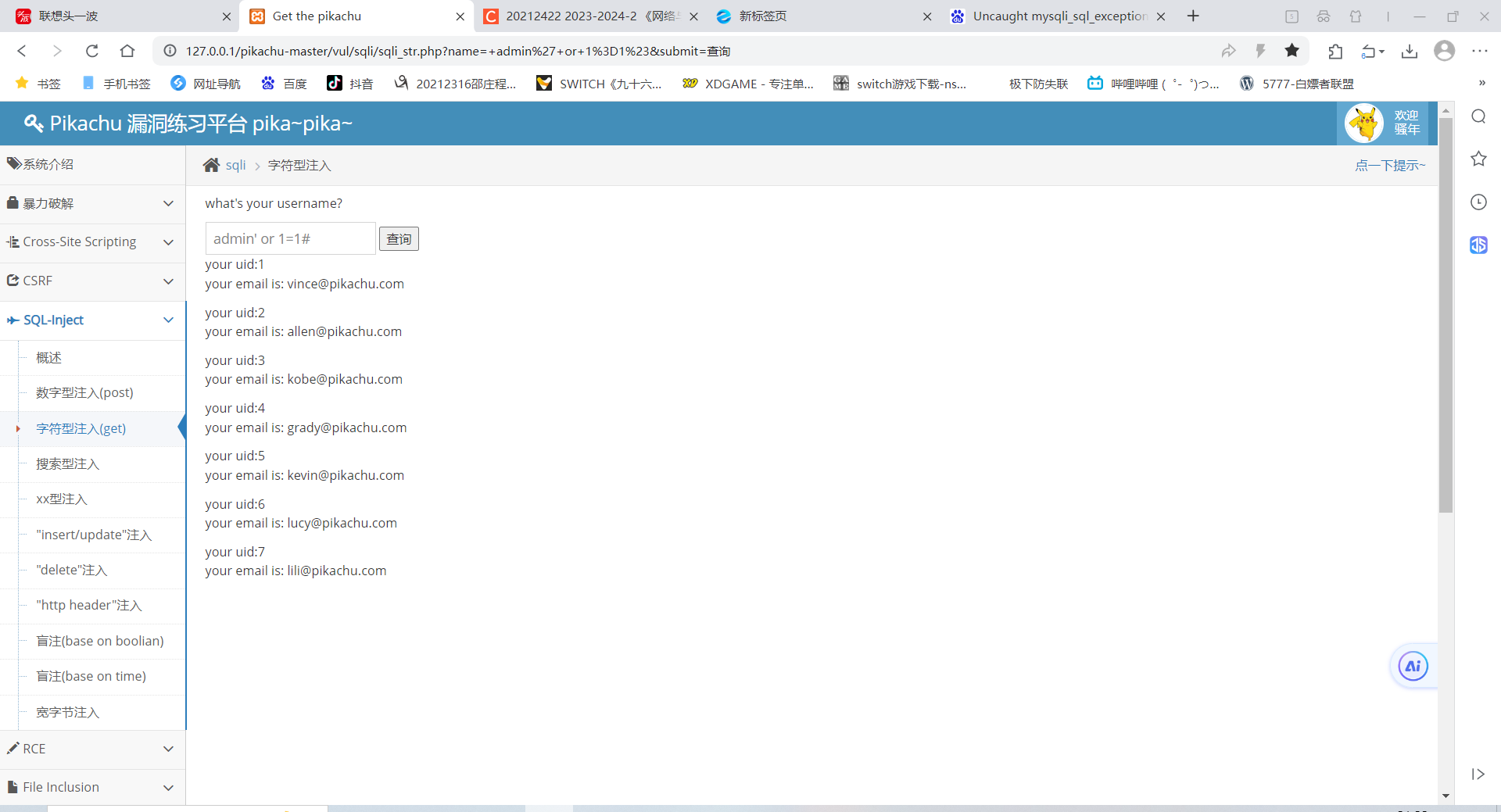This screenshot has width=1501, height=812.
Task: Open the 百度 bookmark
Action: [284, 84]
